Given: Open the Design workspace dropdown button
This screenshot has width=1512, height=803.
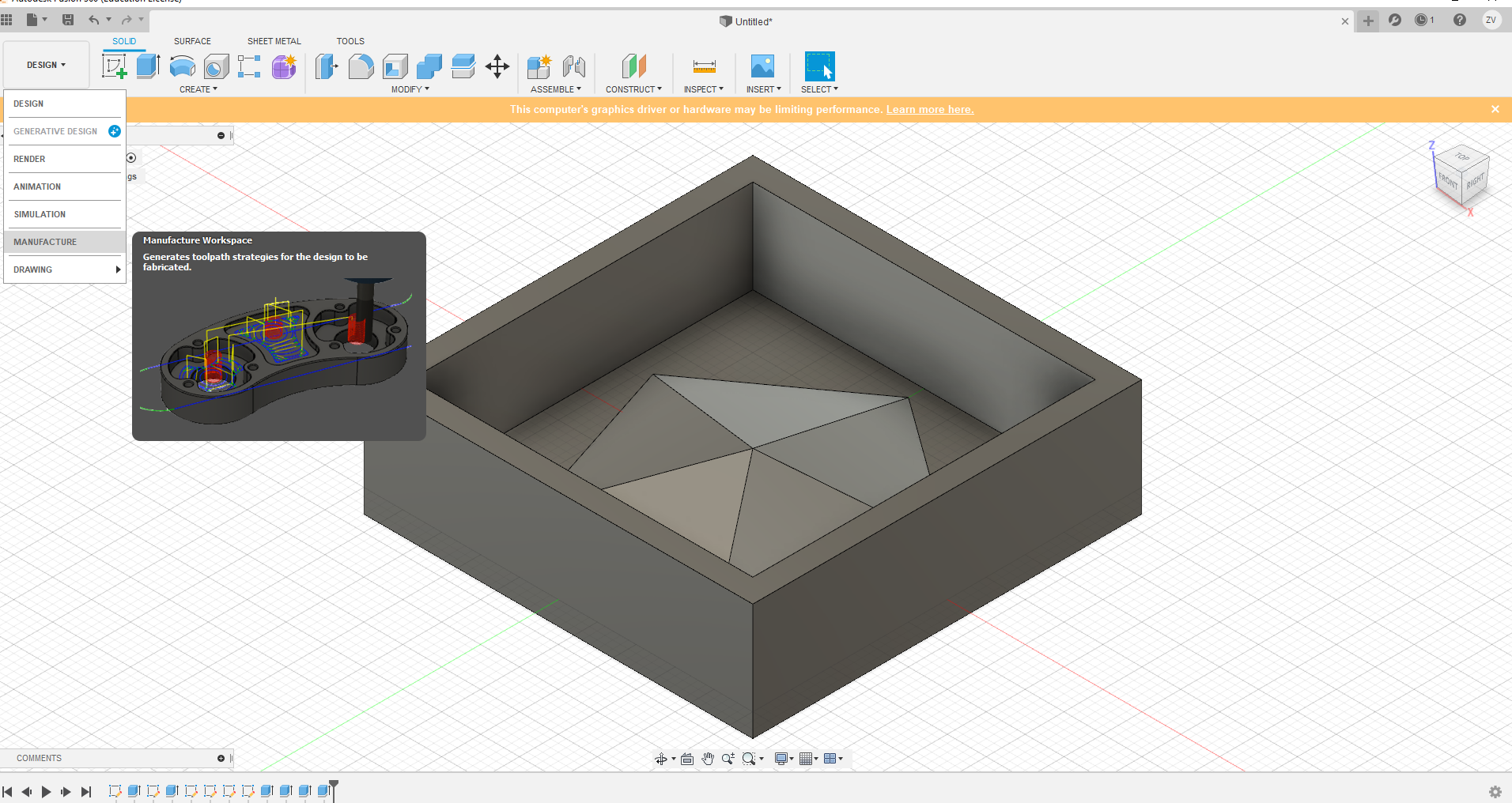Looking at the screenshot, I should 46,65.
